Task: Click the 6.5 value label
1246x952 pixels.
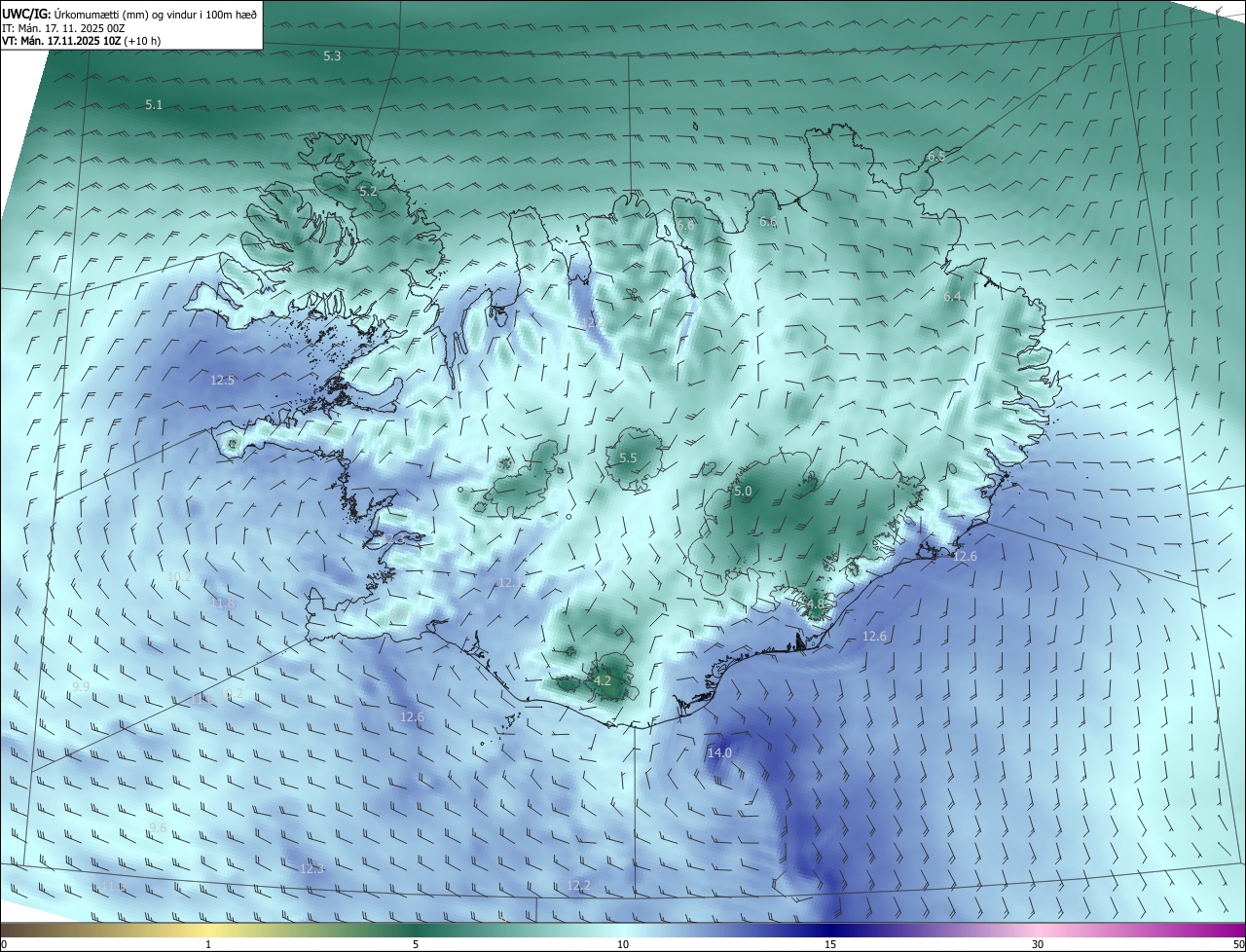Action: [x=936, y=157]
